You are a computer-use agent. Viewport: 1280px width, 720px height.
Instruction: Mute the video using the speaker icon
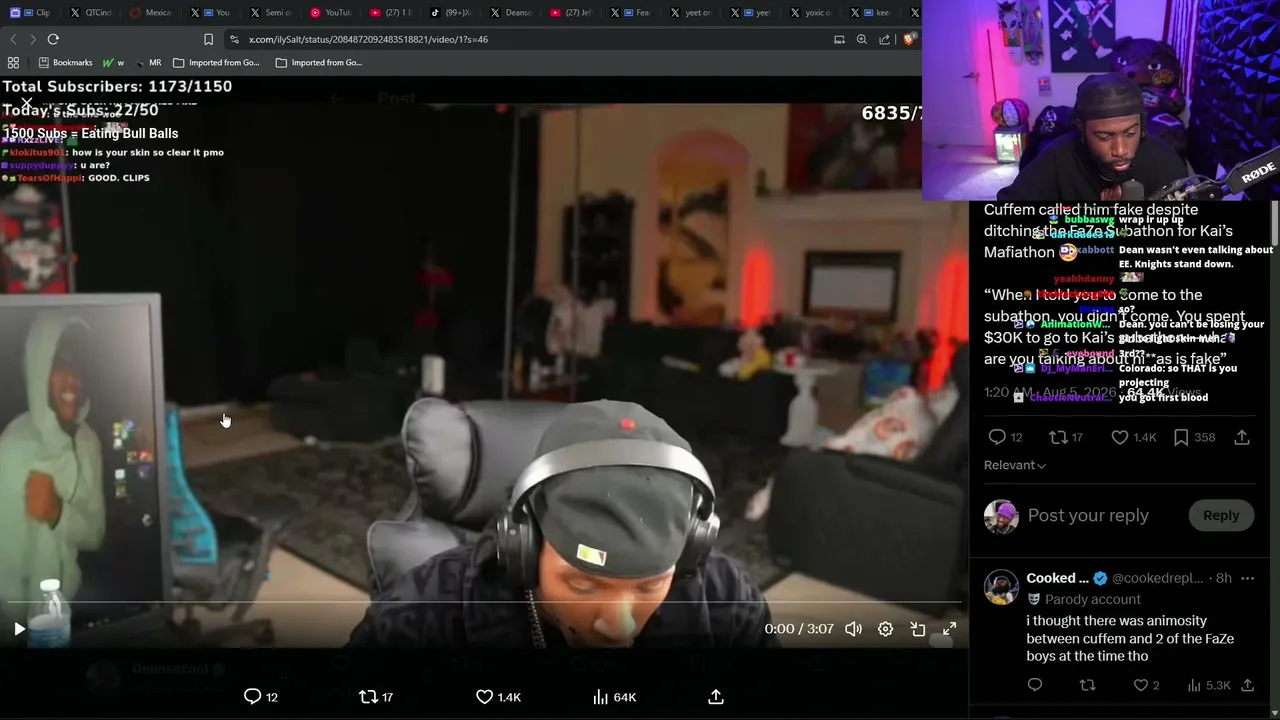click(x=853, y=629)
